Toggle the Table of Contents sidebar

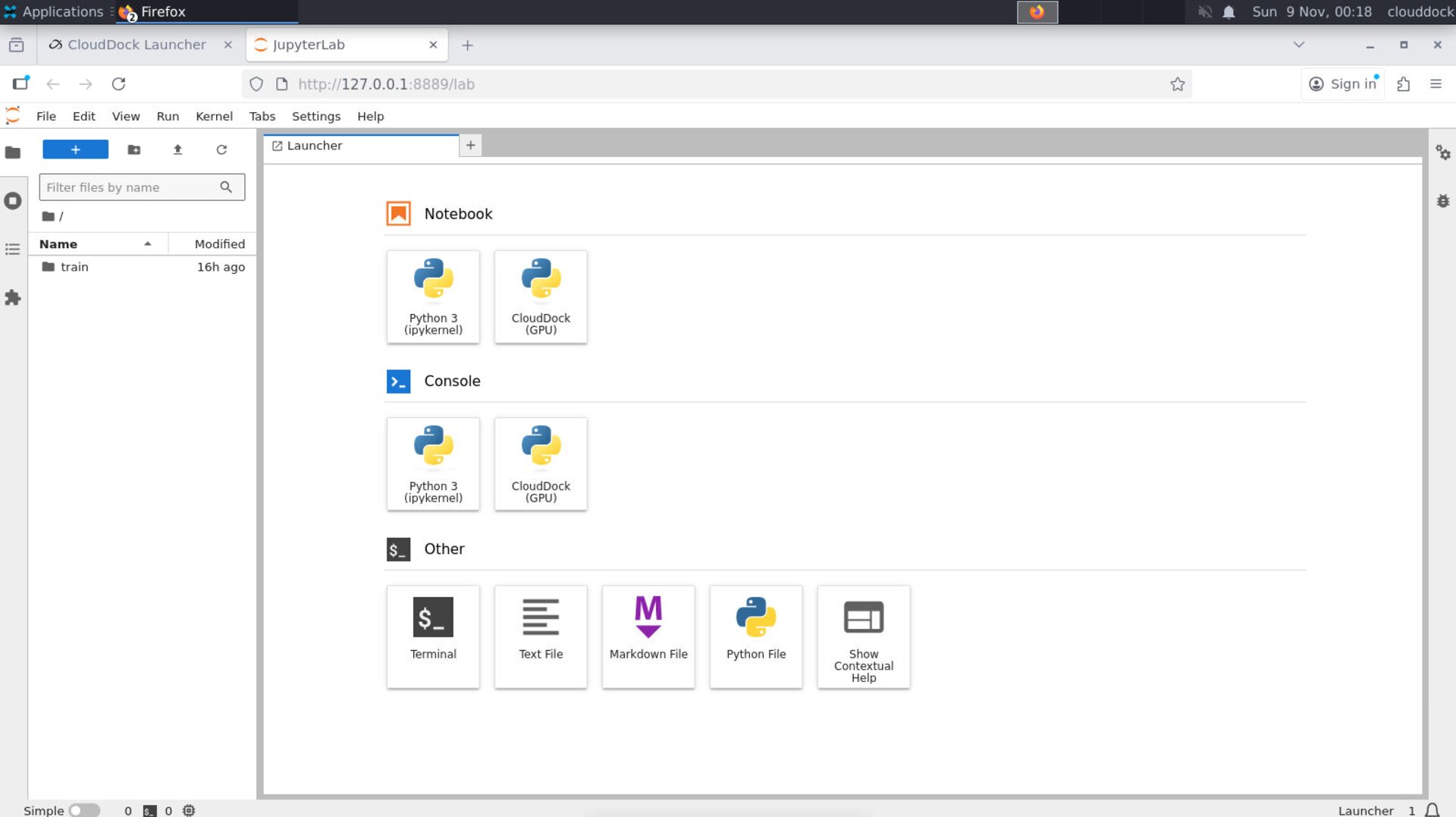(12, 249)
